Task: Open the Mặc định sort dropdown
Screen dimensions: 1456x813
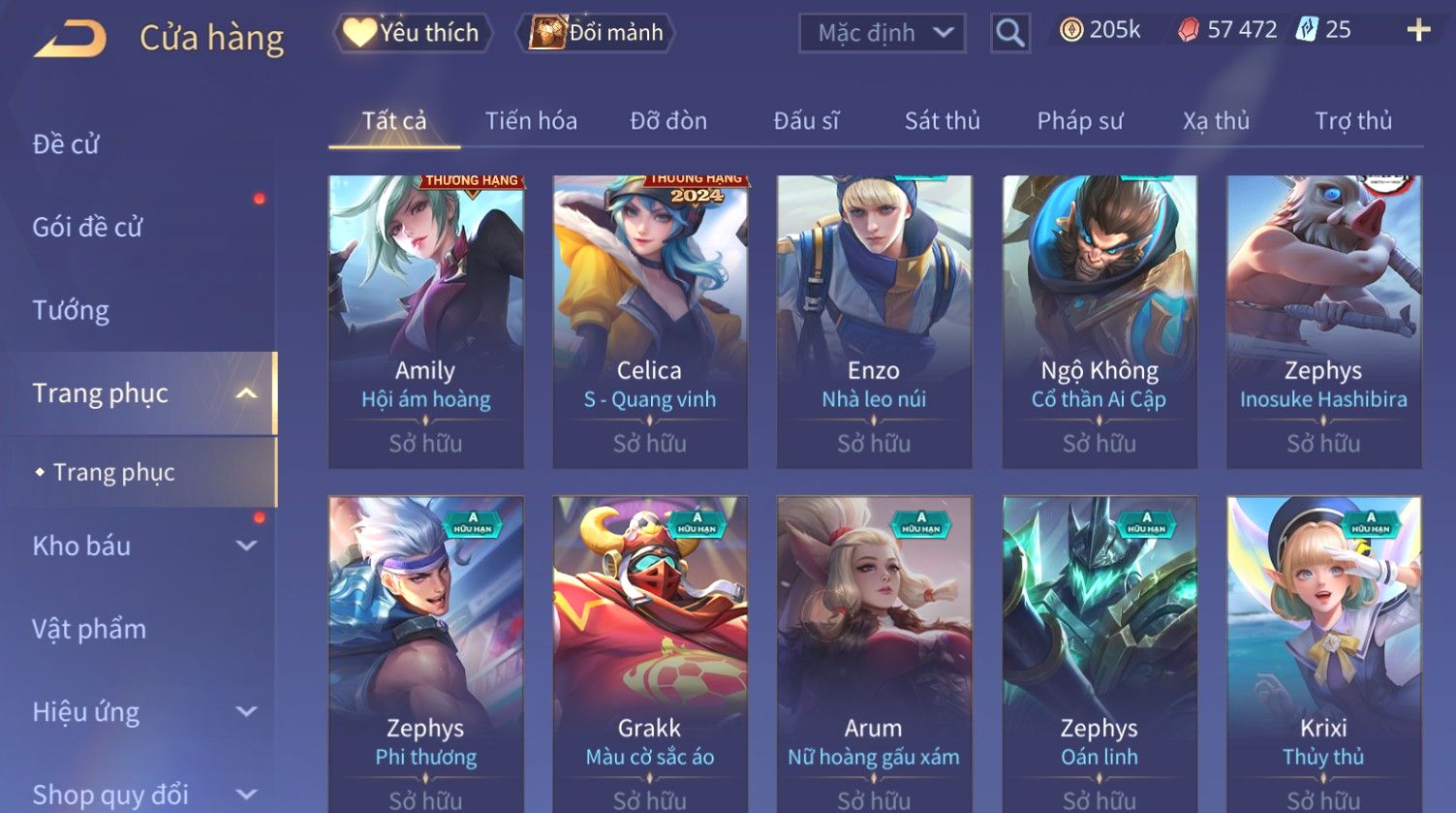Action: coord(883,33)
